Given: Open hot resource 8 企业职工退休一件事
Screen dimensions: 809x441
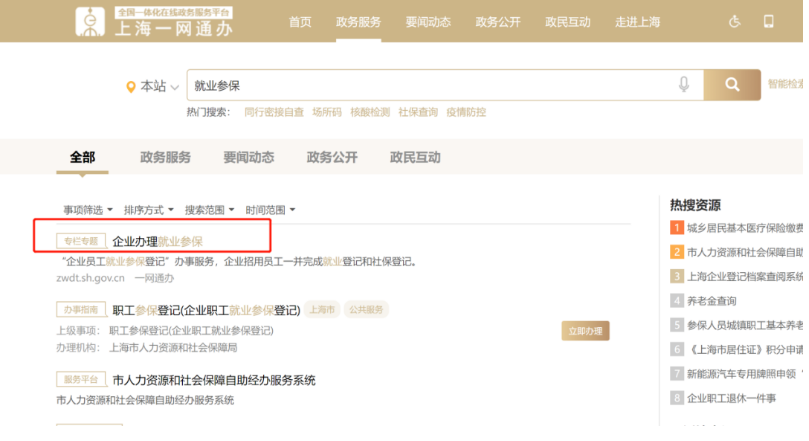Looking at the screenshot, I should coord(723,398).
